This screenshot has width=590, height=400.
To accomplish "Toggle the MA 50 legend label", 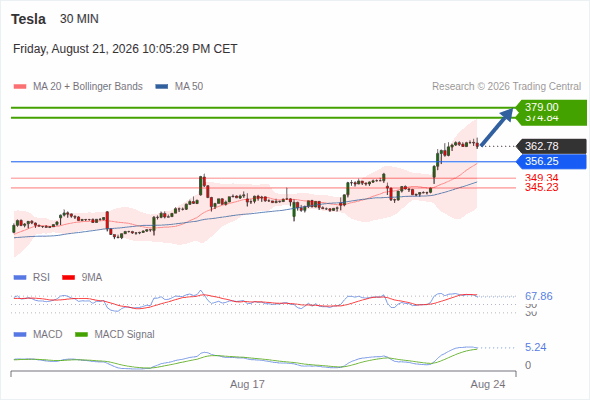I will (x=189, y=87).
